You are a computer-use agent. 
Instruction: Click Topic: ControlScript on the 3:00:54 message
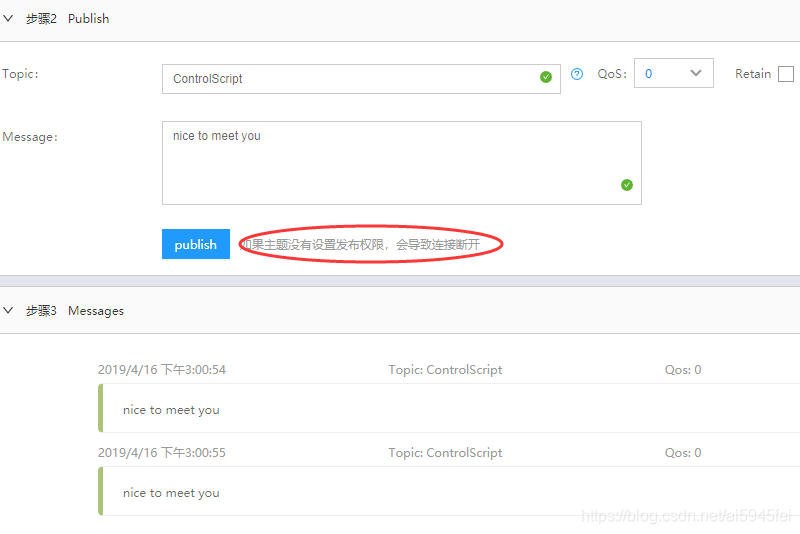[x=445, y=370]
